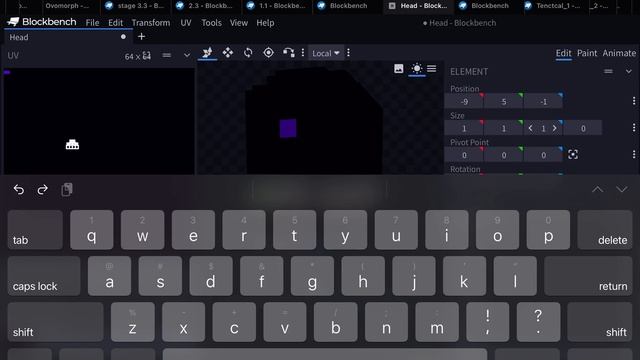Image resolution: width=640 pixels, height=360 pixels.
Task: Open the View menu
Action: (x=239, y=23)
